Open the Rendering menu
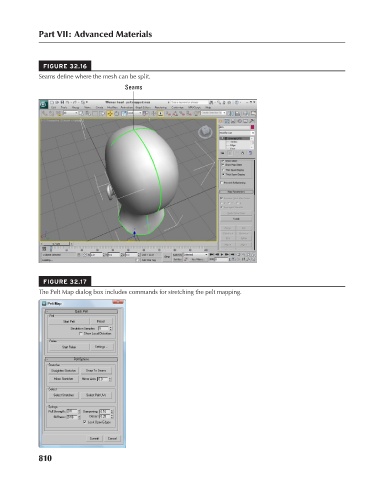The height and width of the screenshot is (480, 382). click(160, 108)
